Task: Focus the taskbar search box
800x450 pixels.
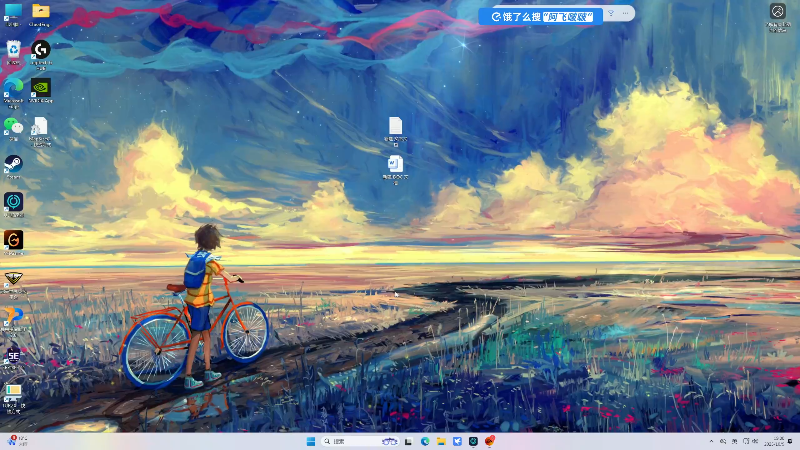Action: tap(360, 441)
